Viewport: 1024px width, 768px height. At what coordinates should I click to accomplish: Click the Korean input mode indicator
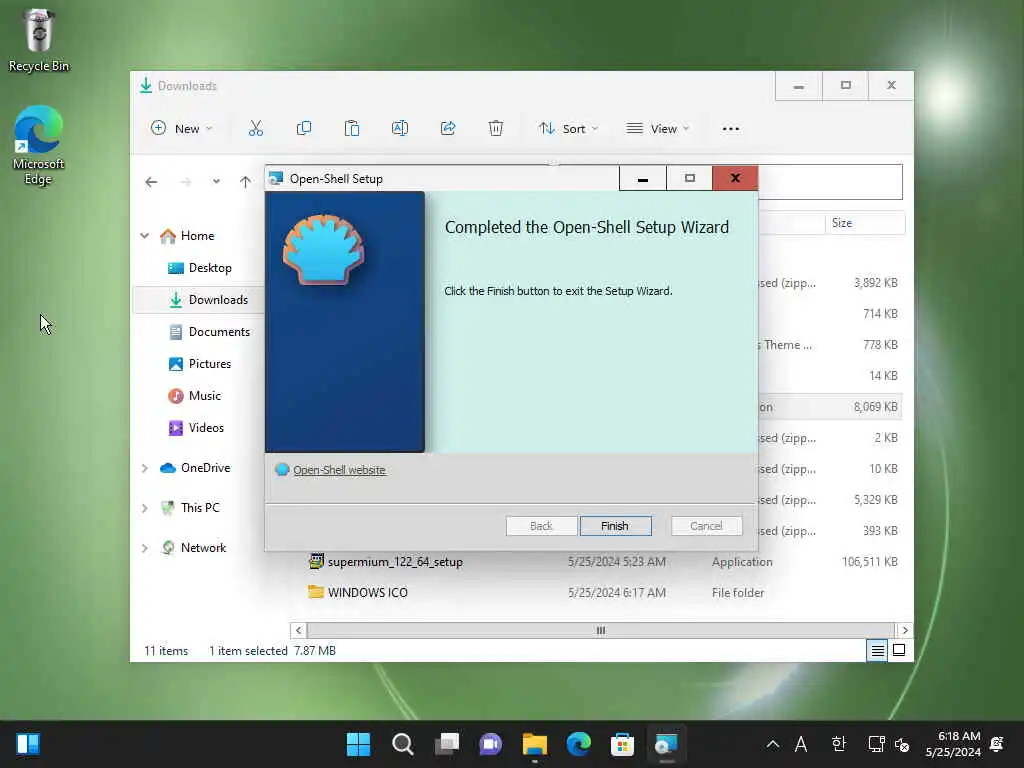[x=839, y=744]
